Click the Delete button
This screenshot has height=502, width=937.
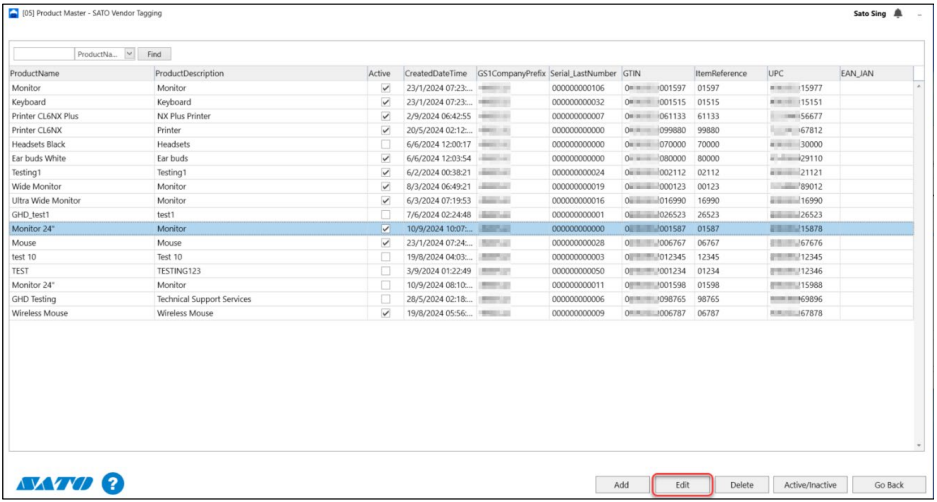click(x=741, y=485)
